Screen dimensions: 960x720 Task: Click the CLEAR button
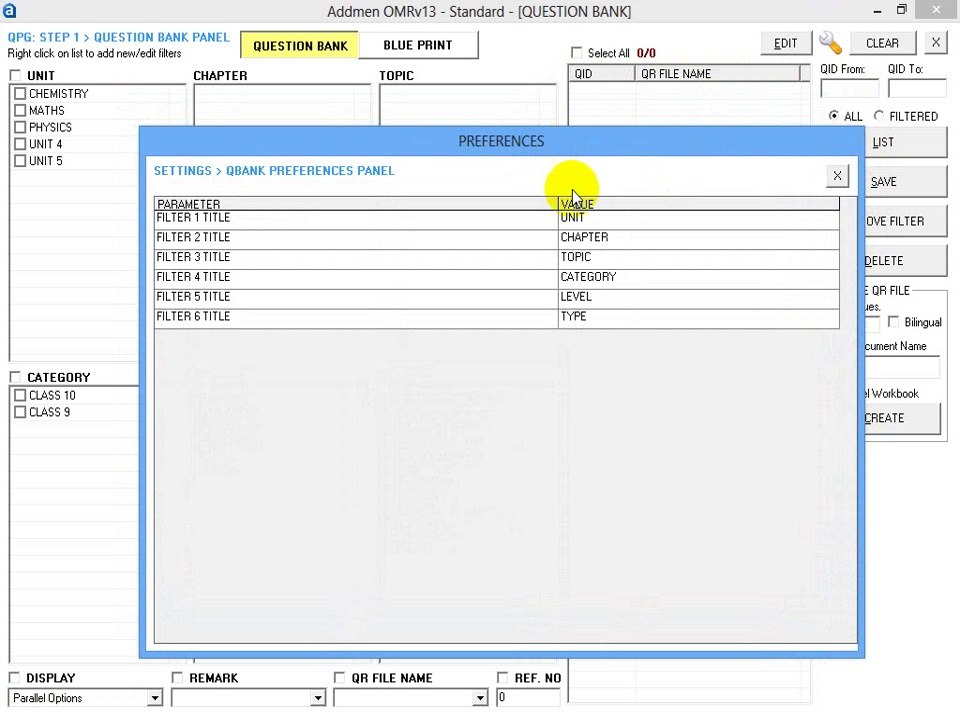click(x=882, y=43)
